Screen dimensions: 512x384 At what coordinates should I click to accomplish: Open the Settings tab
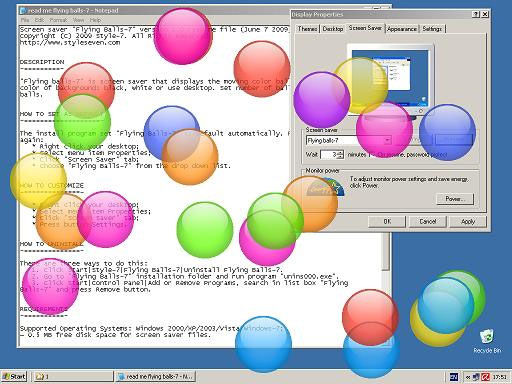tap(432, 29)
